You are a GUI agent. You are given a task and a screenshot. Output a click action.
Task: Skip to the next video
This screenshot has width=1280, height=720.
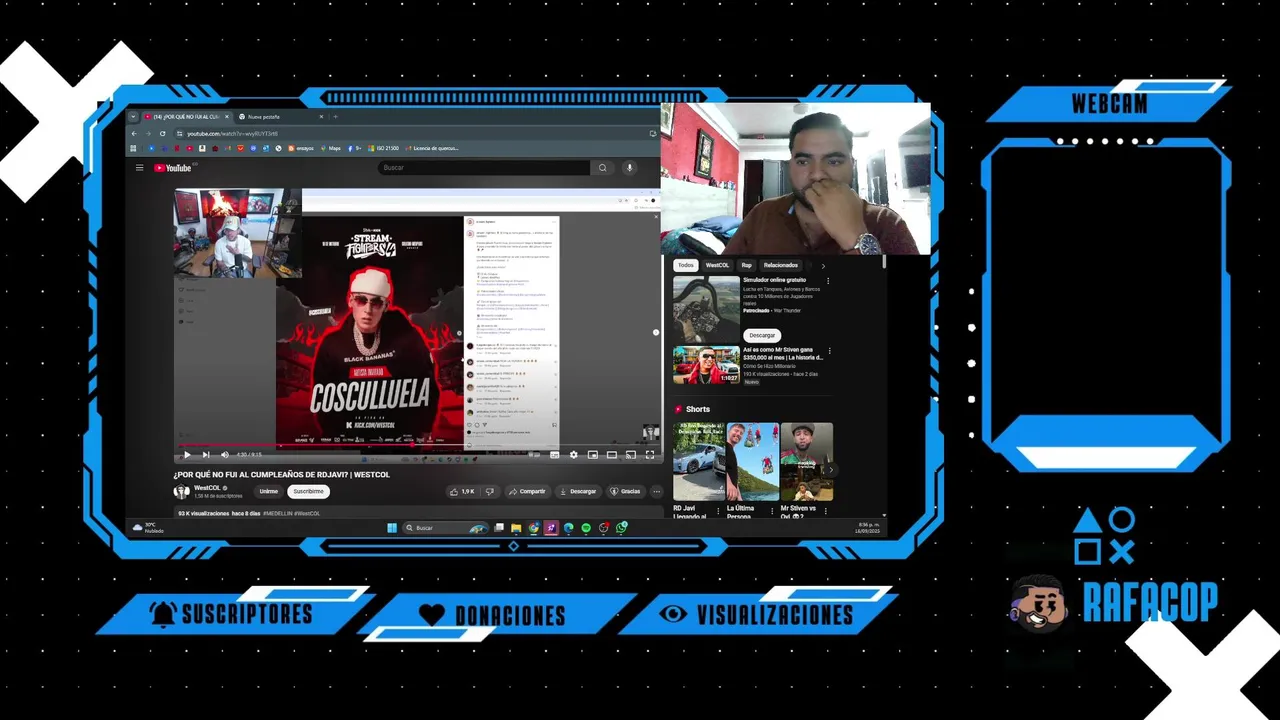[x=206, y=455]
